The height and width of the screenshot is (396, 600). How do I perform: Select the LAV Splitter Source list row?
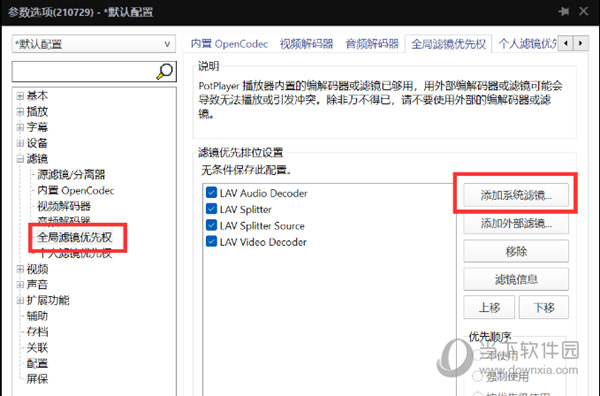pyautogui.click(x=262, y=225)
